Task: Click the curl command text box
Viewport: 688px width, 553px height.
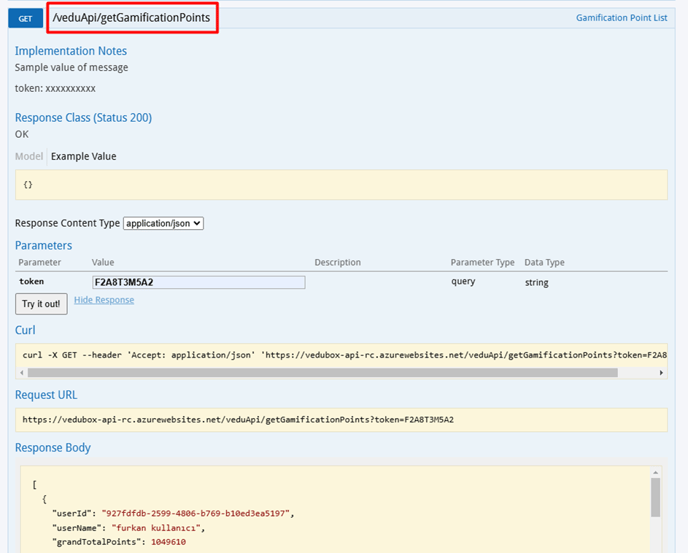Action: [340, 354]
